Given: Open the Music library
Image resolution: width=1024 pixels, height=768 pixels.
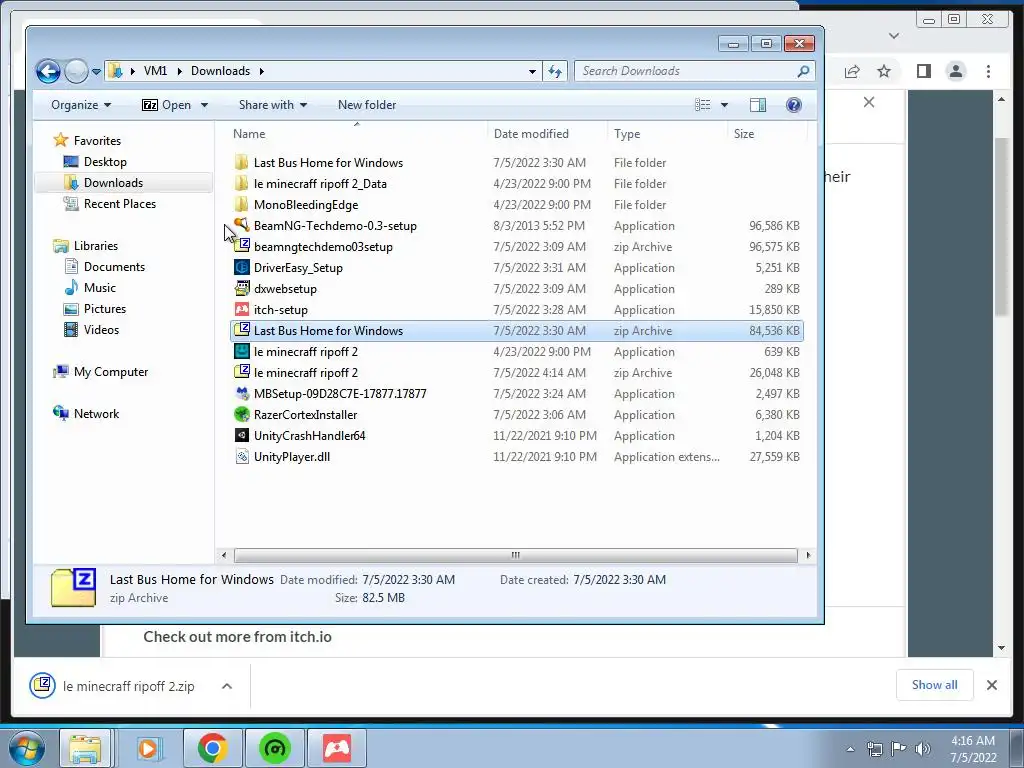Looking at the screenshot, I should (x=99, y=288).
